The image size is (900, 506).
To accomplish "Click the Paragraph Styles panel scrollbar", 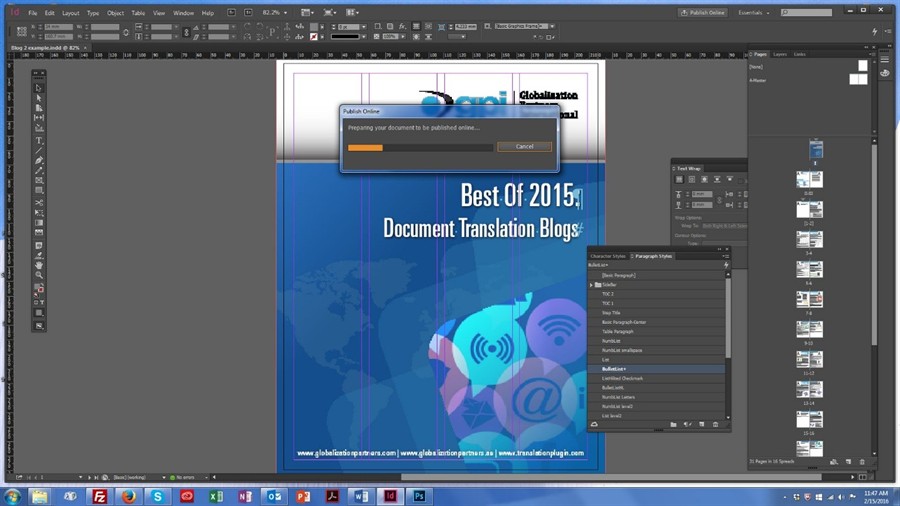I will (x=728, y=317).
